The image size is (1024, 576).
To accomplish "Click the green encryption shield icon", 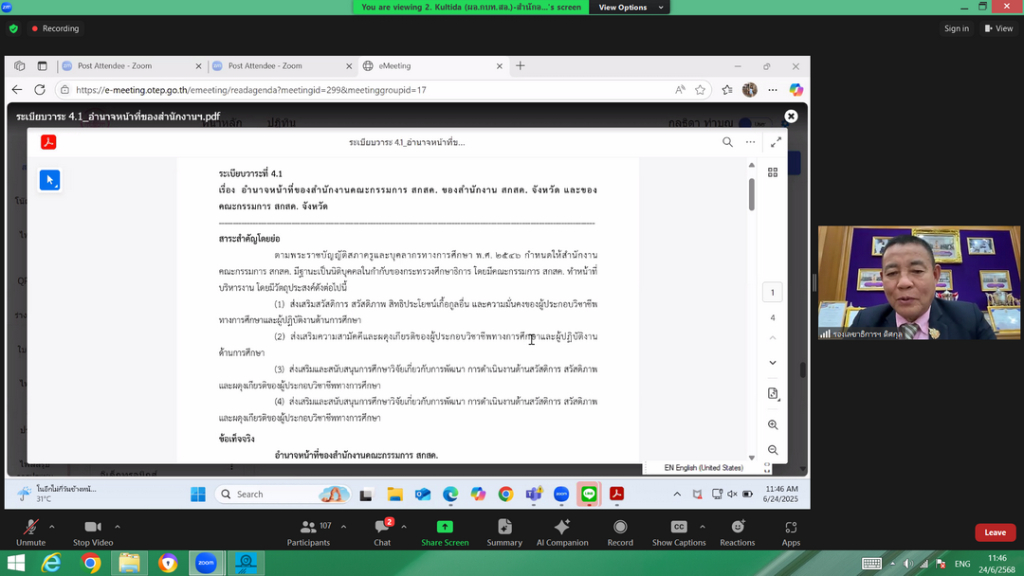I will (x=14, y=29).
